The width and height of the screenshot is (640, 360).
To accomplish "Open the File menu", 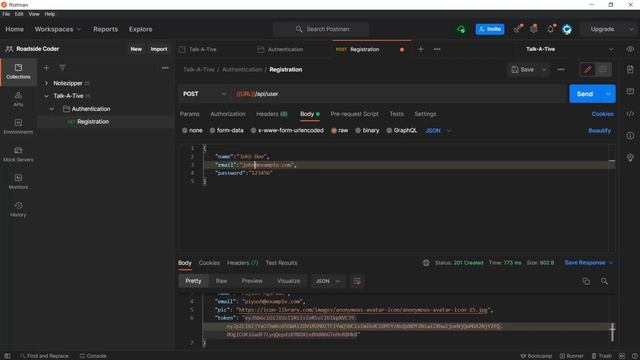I will tap(6, 14).
